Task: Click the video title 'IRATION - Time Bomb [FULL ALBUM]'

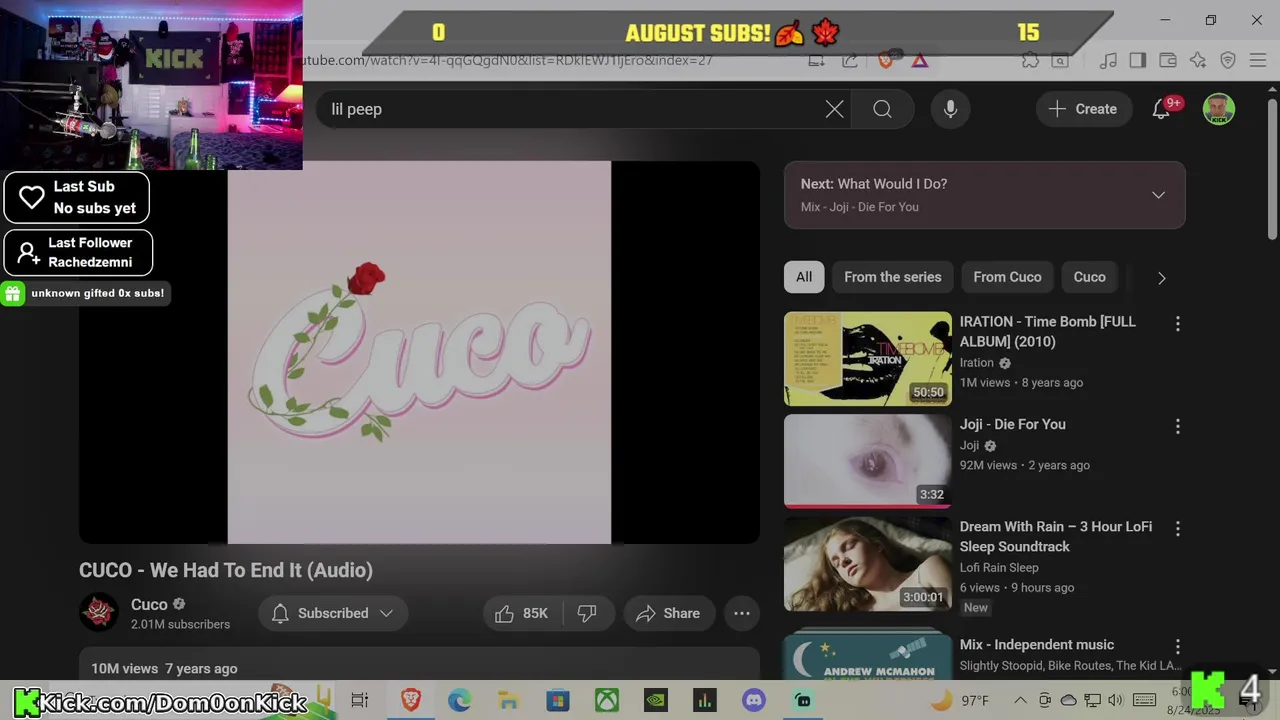Action: (1048, 331)
